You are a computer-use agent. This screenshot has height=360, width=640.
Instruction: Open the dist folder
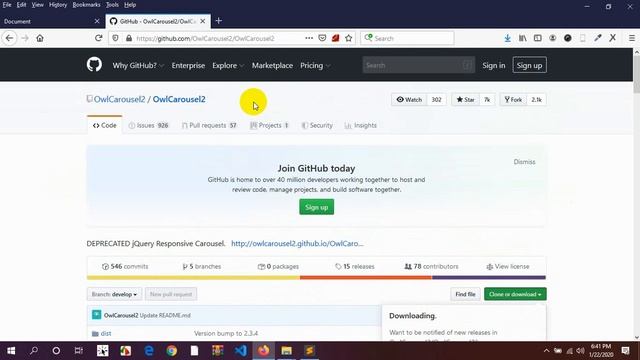[106, 333]
